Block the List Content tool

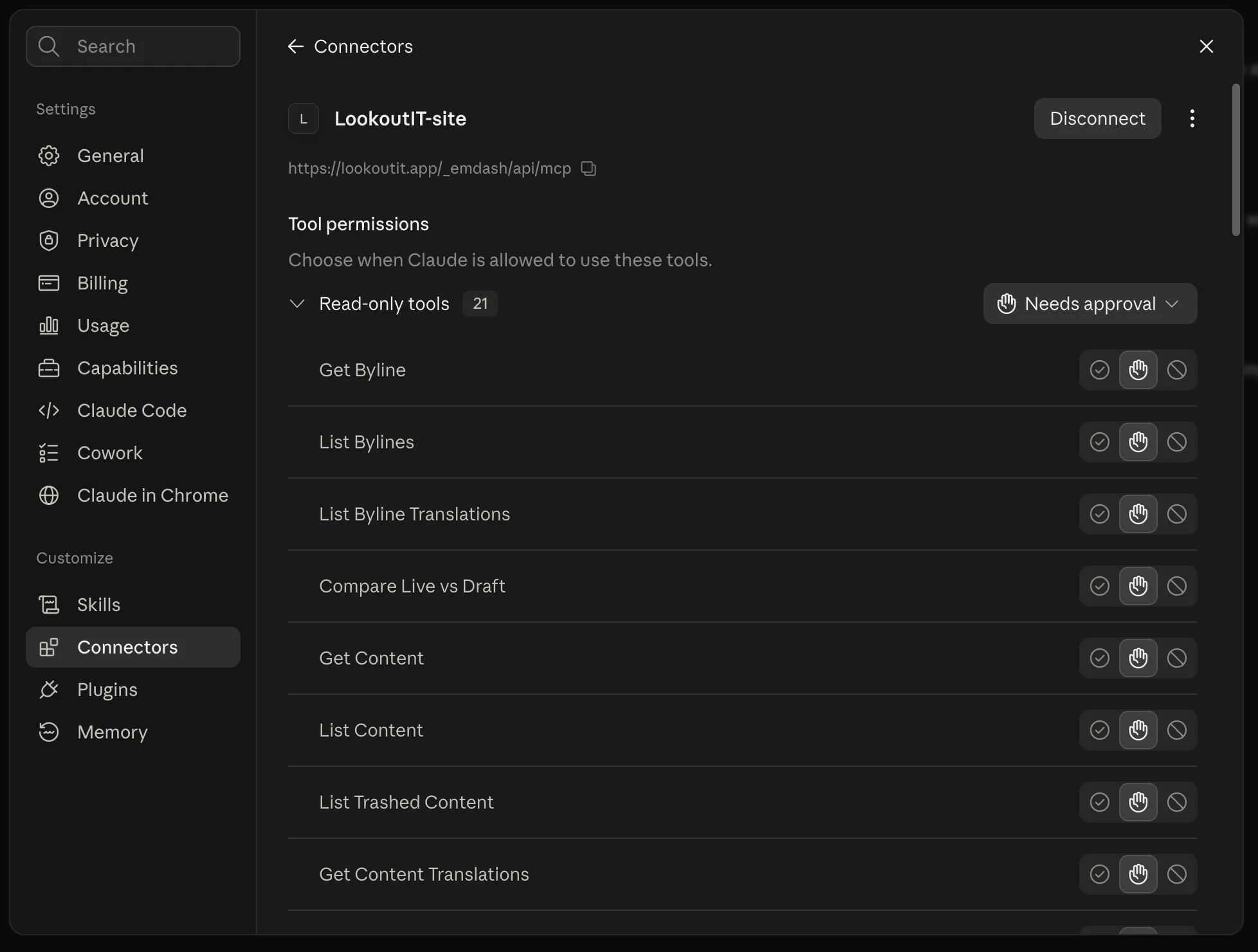click(1177, 730)
